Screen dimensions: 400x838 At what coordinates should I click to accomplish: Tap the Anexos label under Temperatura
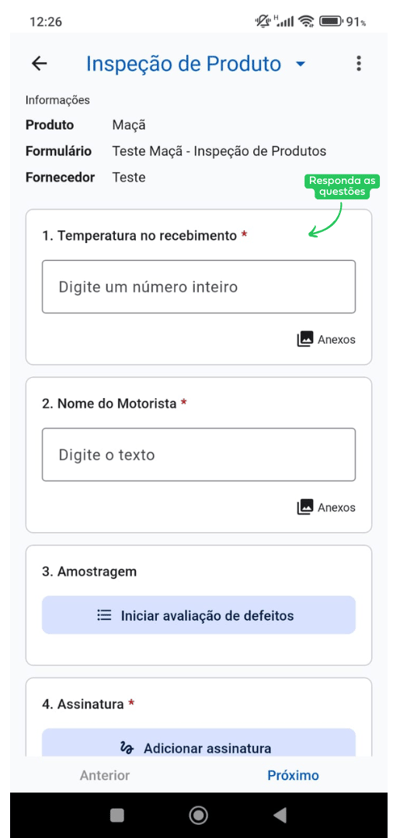(x=336, y=339)
